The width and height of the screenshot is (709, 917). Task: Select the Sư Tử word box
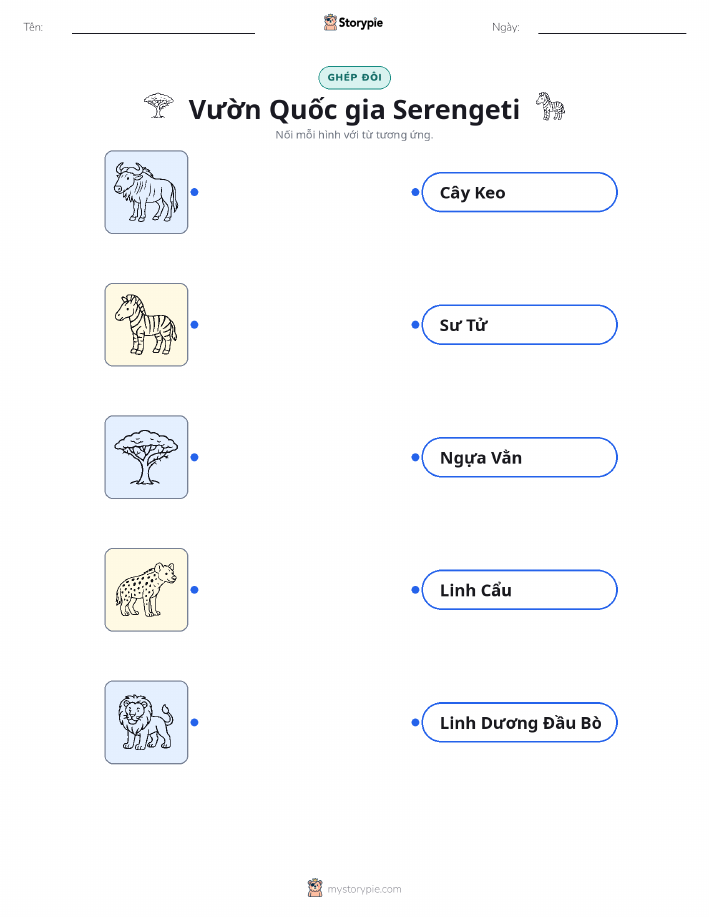point(519,325)
